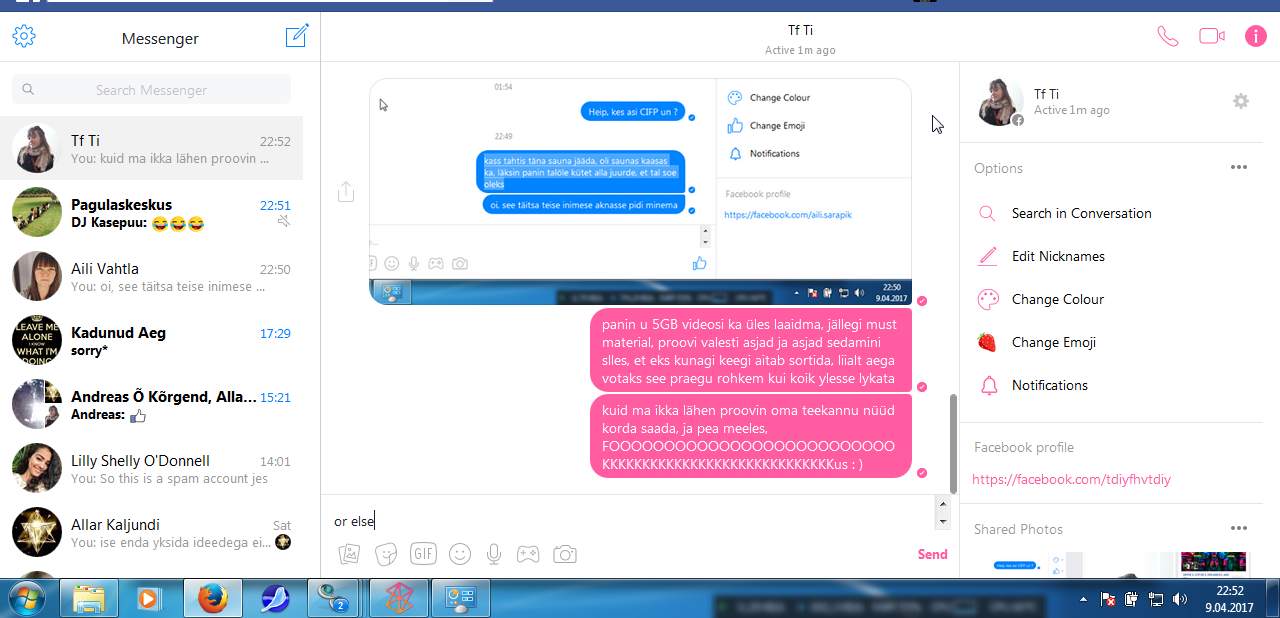Share the screenshot image via forward icon
1280x618 pixels.
(346, 191)
